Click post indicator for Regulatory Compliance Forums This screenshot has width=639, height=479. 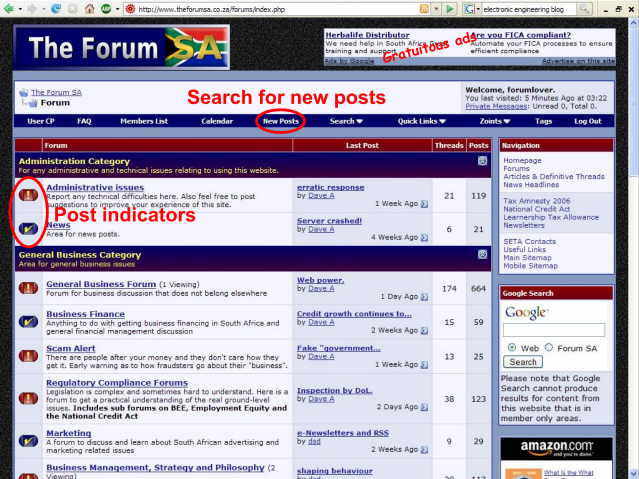pos(28,398)
